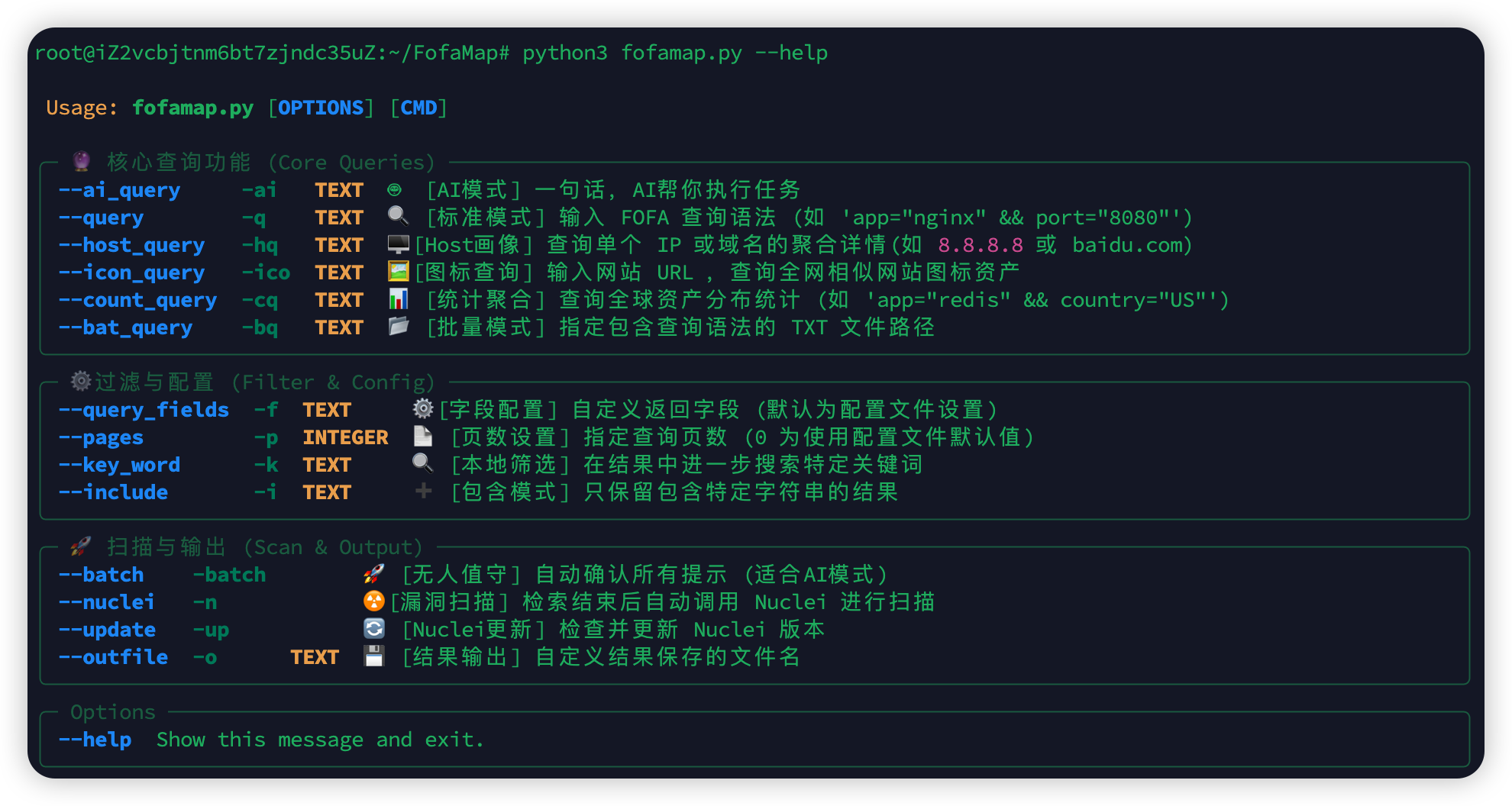Click the gear icon beside --query_fields

(x=423, y=409)
